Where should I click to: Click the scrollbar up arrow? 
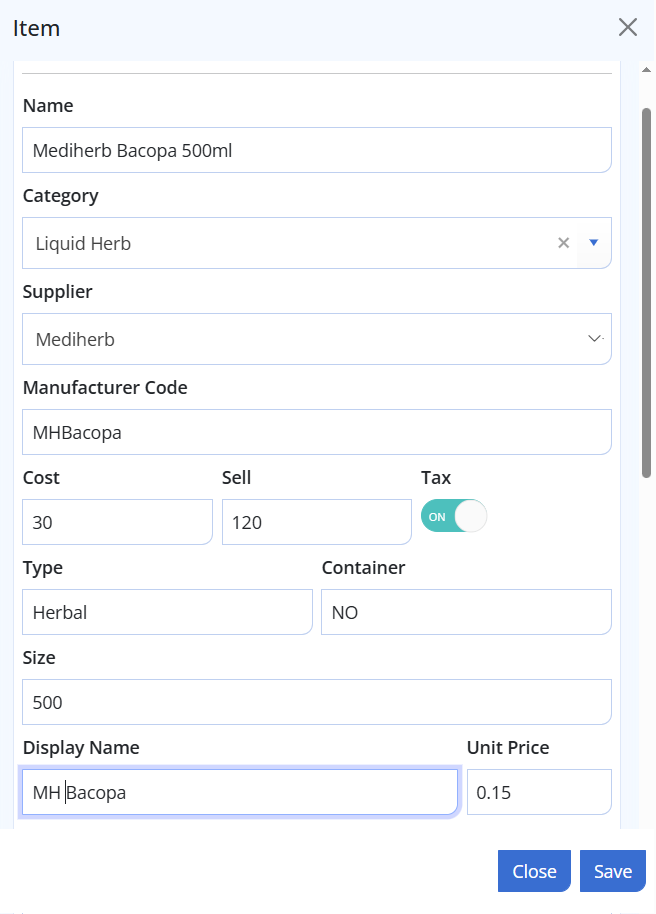[646, 70]
